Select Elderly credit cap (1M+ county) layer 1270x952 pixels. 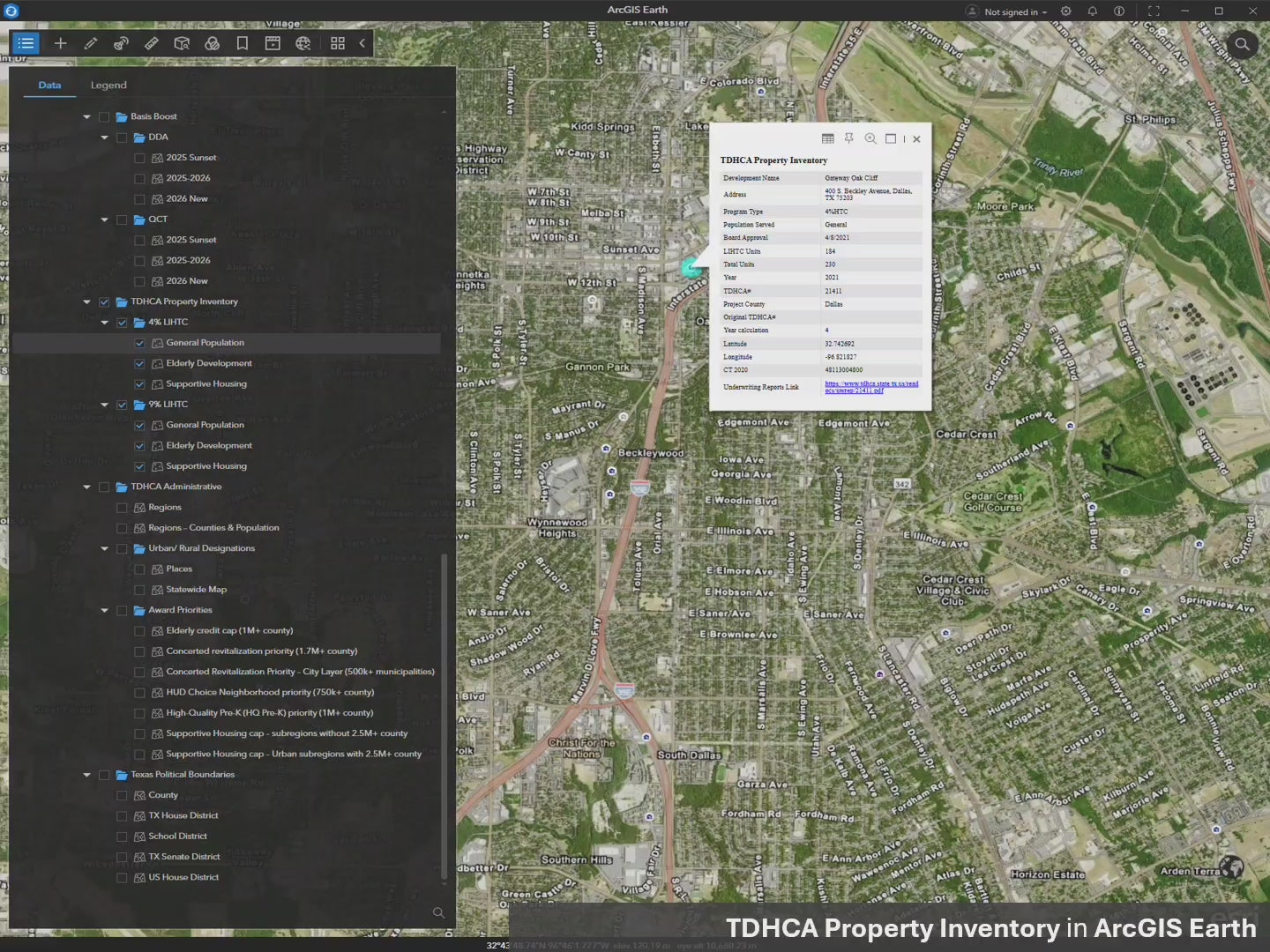tap(229, 631)
